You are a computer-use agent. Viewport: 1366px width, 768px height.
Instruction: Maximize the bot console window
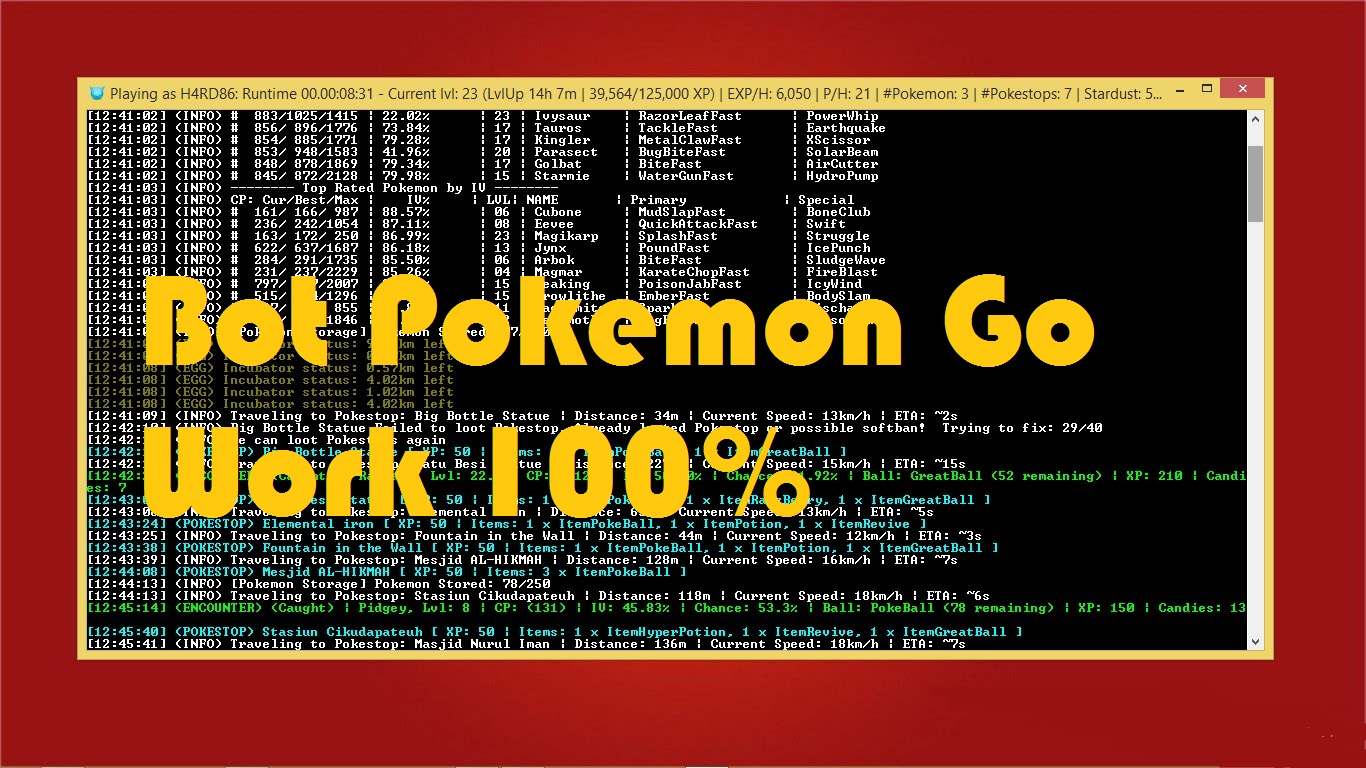coord(1207,90)
